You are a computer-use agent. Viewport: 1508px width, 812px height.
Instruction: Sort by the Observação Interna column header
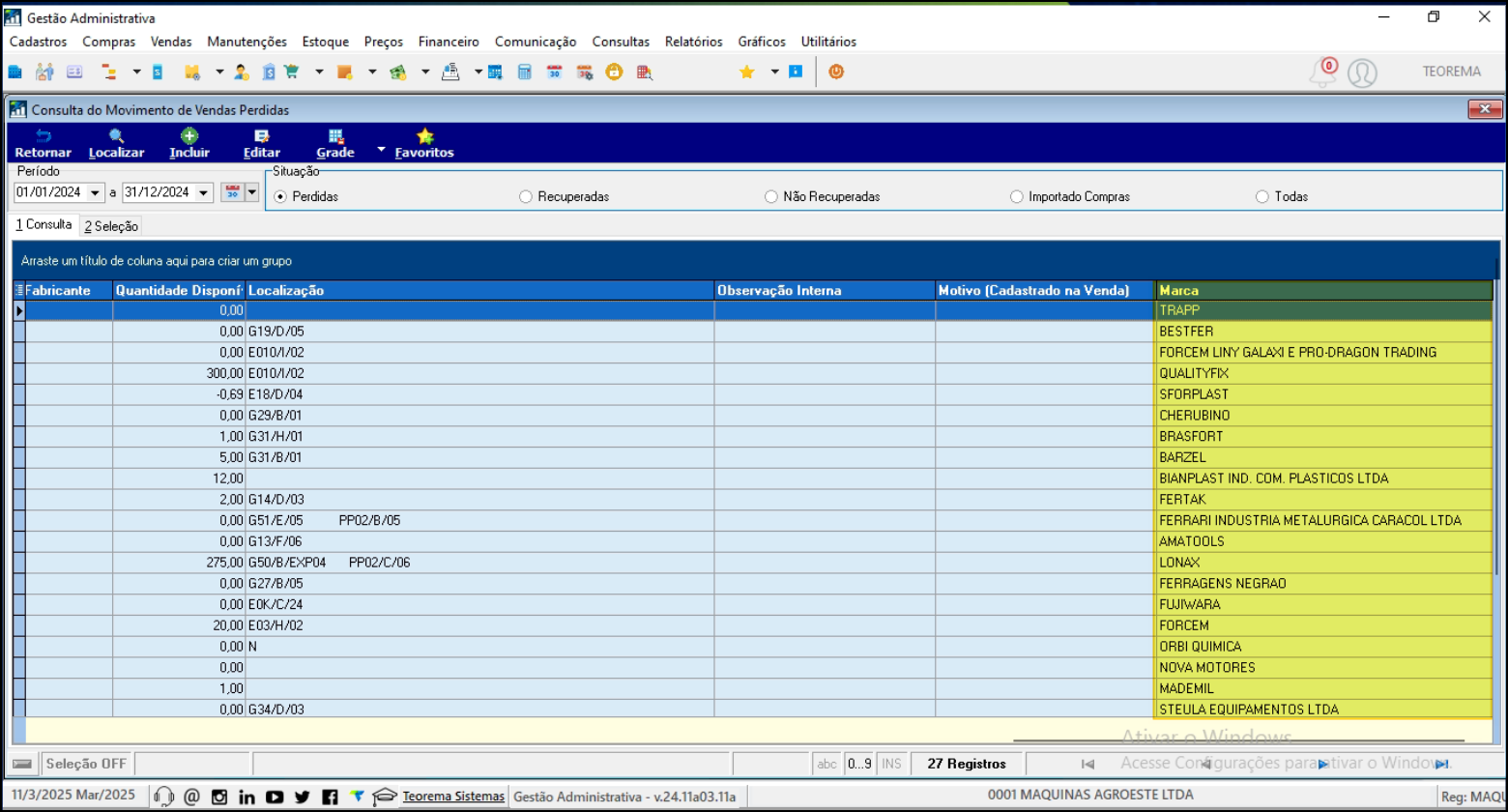825,290
